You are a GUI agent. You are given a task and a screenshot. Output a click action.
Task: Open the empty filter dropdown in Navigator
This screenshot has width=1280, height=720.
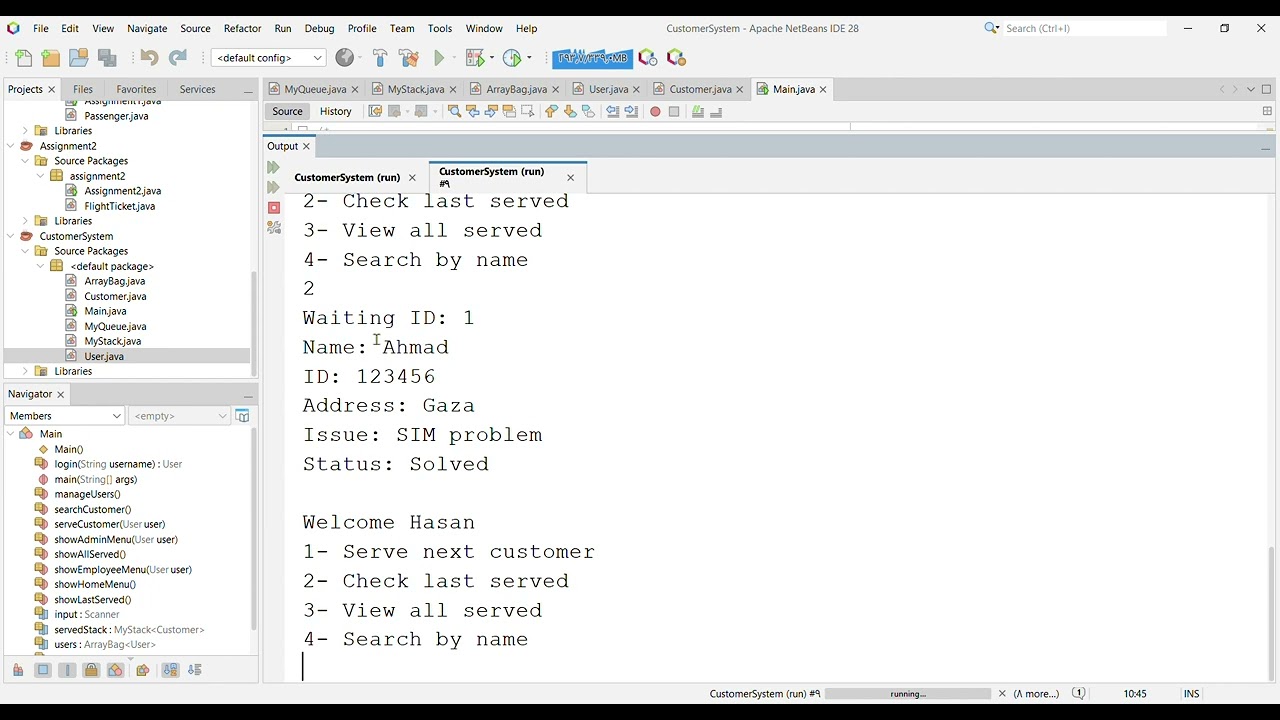pos(180,415)
